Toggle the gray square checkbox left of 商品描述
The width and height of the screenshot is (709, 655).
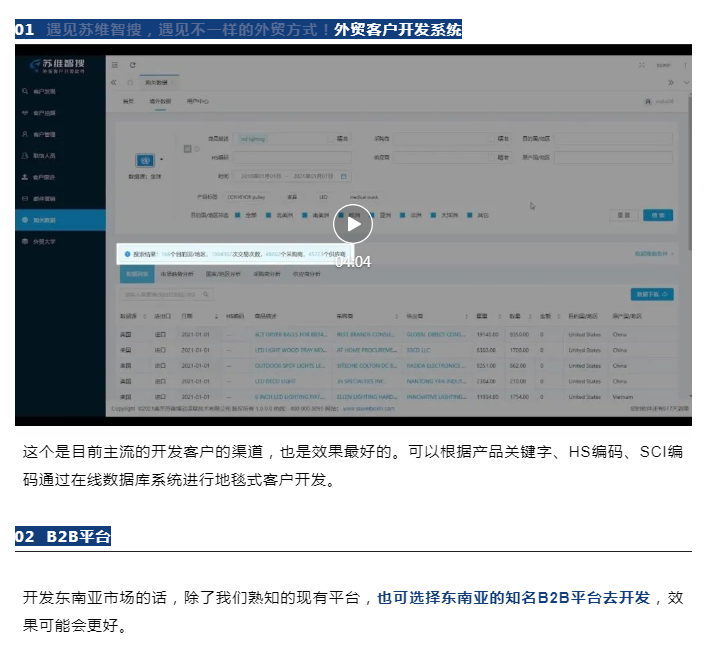click(x=187, y=149)
